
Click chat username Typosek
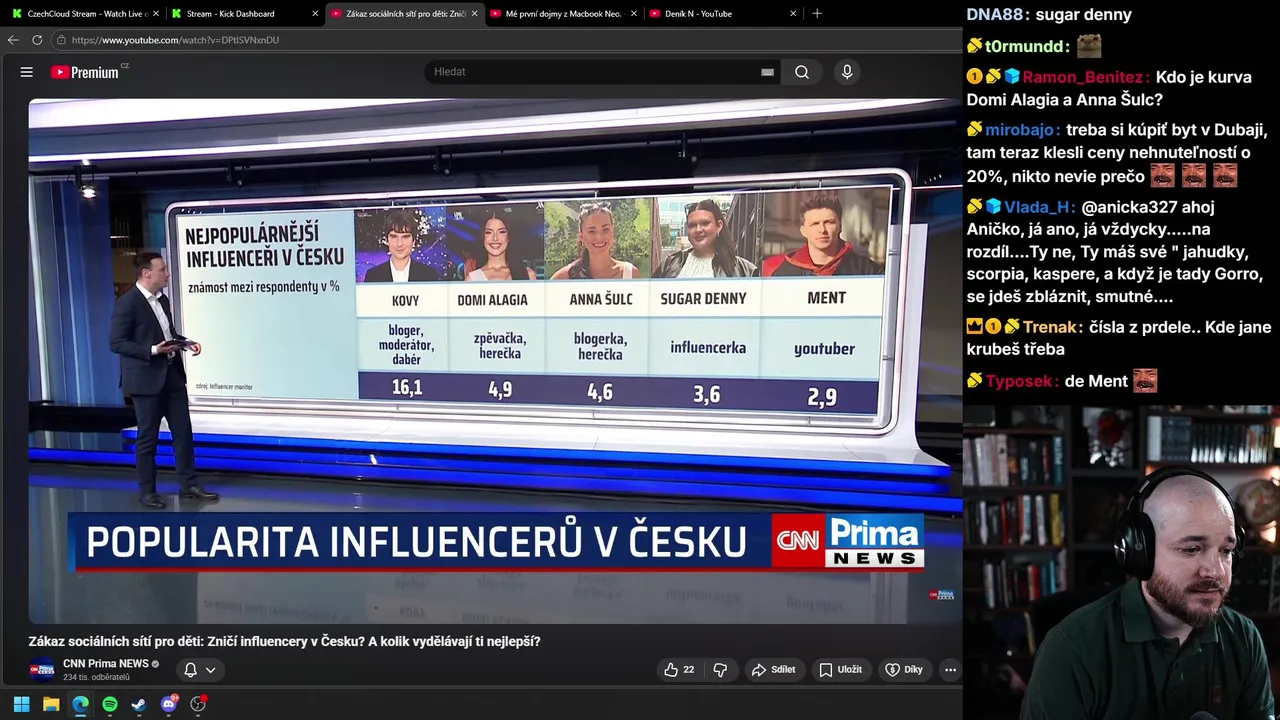(1018, 381)
